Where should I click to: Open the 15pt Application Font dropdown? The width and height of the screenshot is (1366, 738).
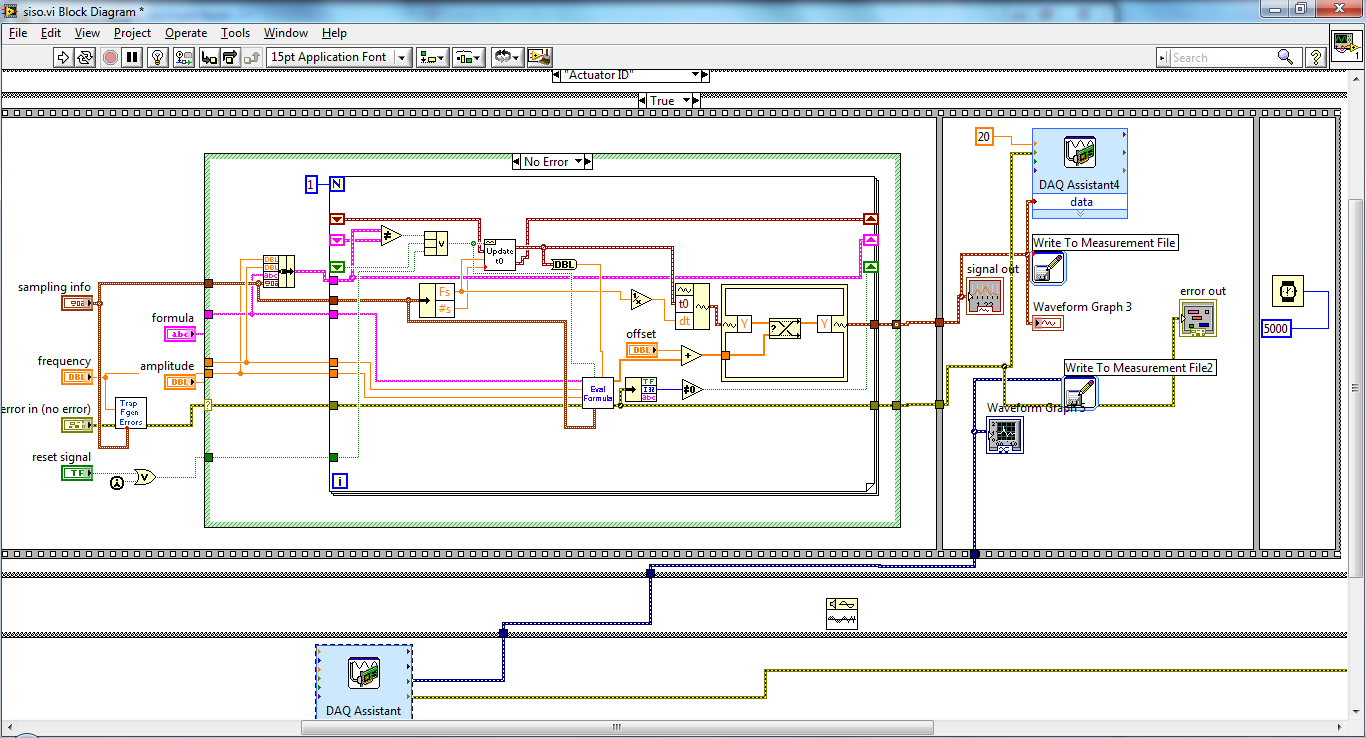tap(339, 57)
